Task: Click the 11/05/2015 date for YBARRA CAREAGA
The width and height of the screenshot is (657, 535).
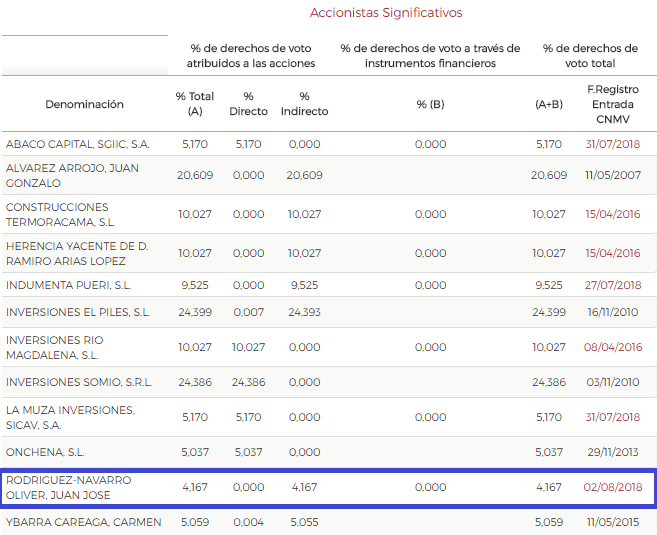Action: tap(613, 522)
